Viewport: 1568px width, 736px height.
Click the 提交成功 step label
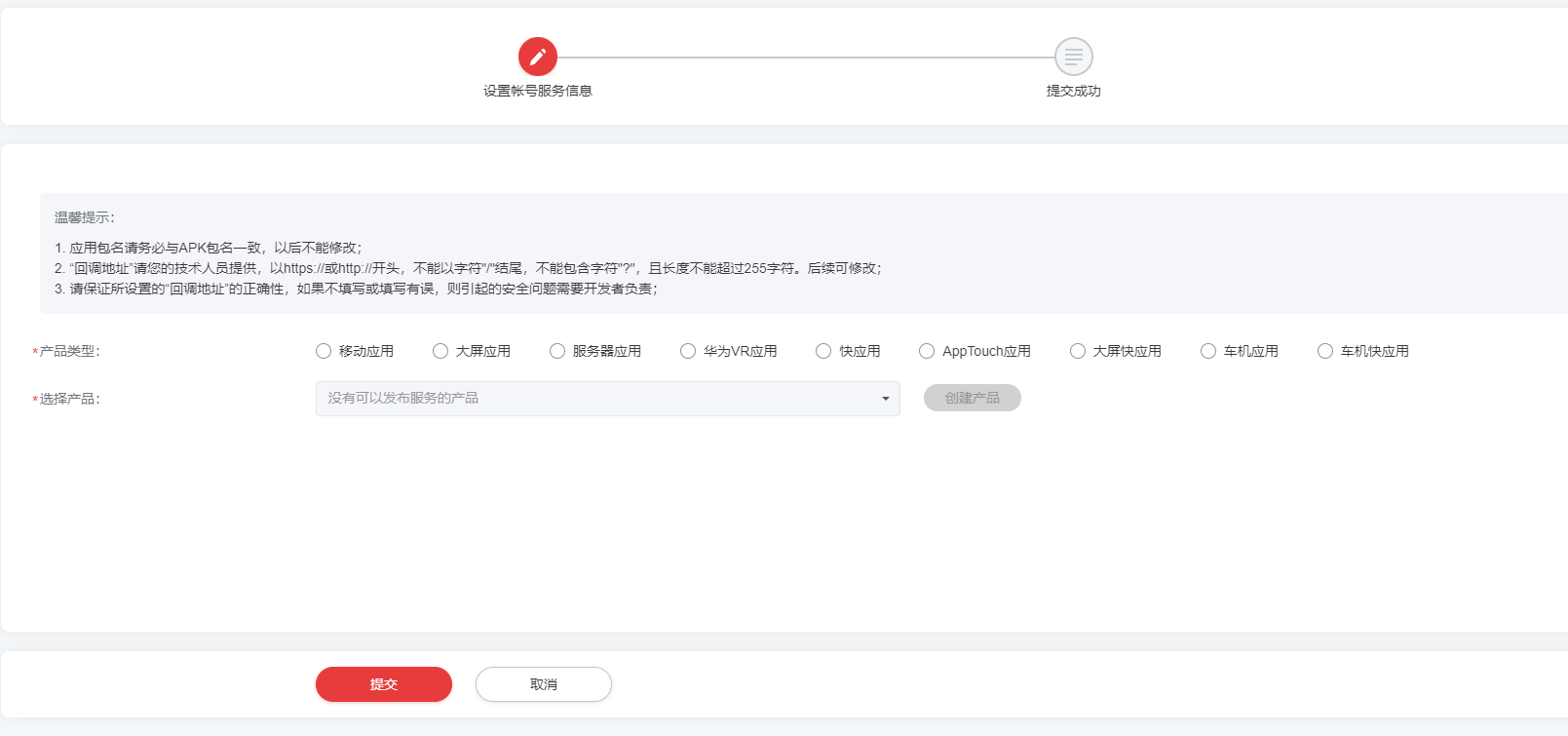(x=1074, y=91)
